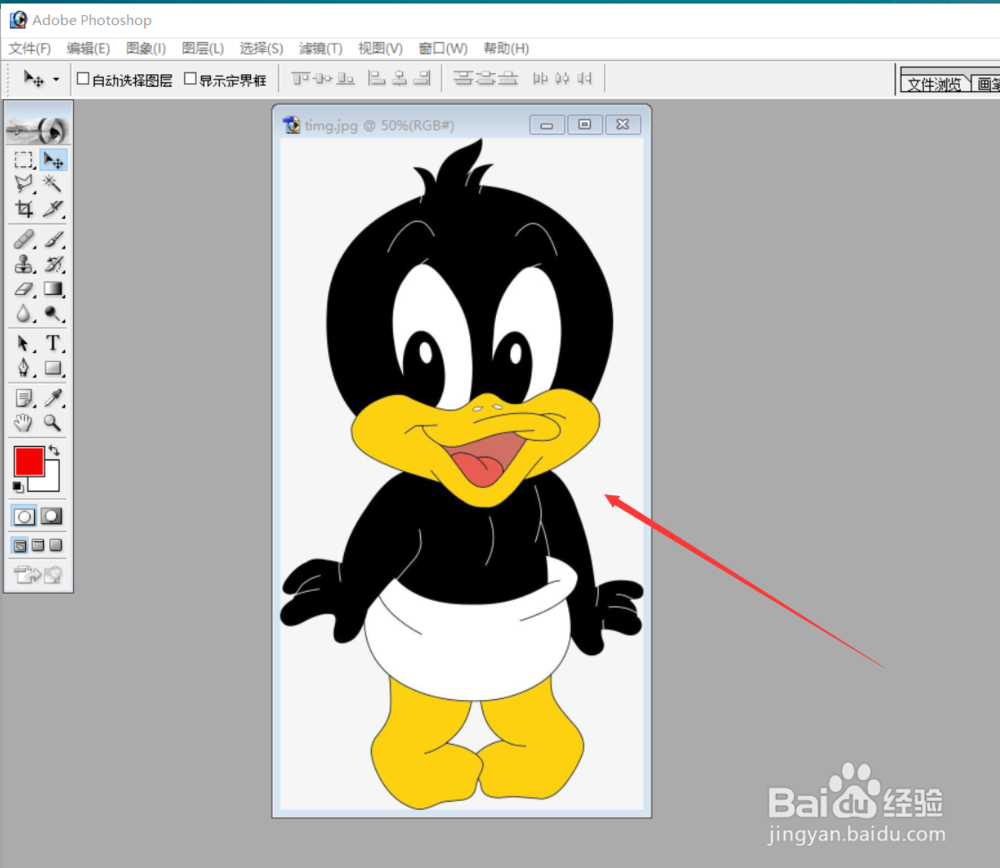
Task: Select the Eraser tool
Action: click(x=24, y=289)
